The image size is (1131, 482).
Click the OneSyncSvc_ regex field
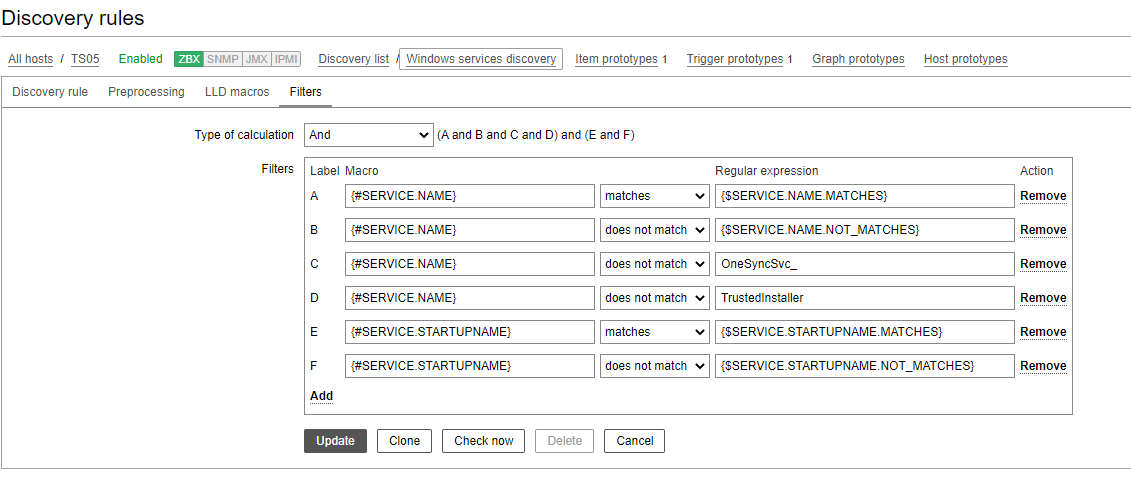point(865,264)
